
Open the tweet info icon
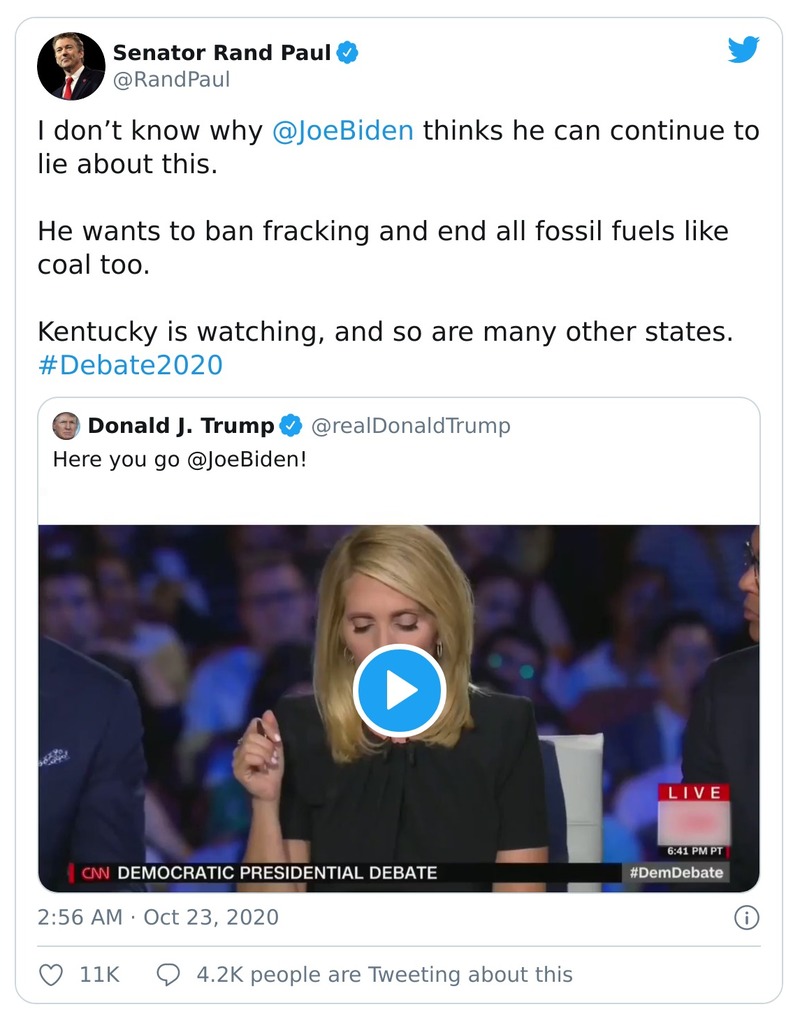click(749, 917)
